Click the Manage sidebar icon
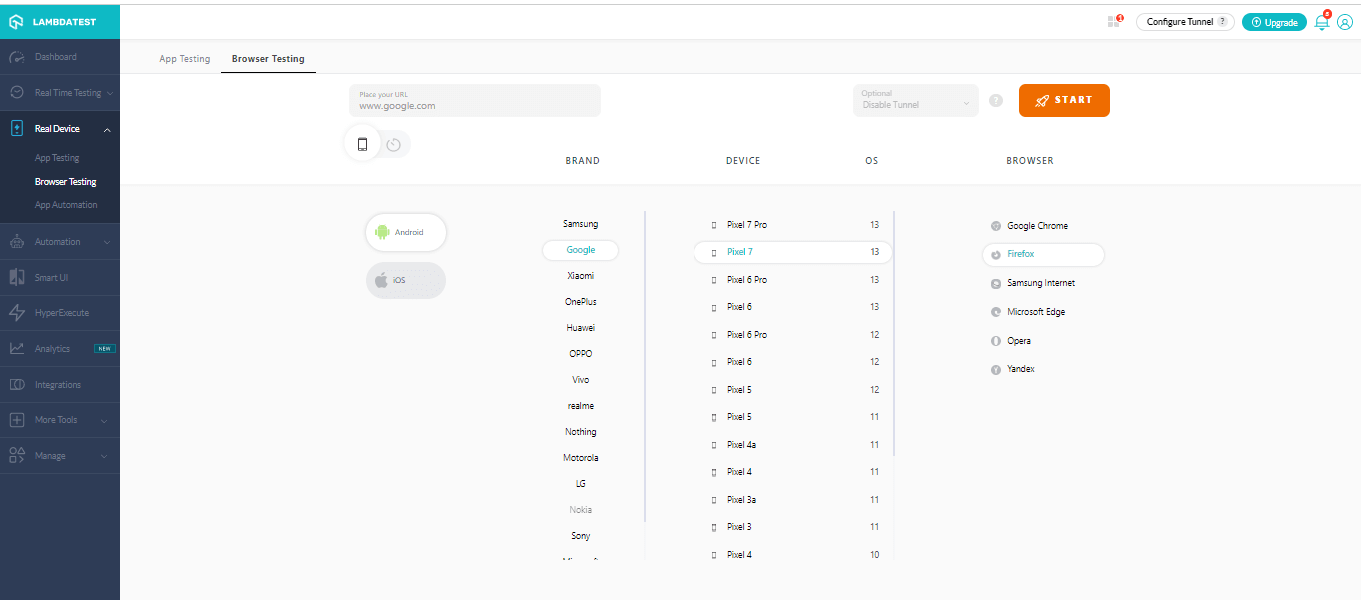 point(16,455)
